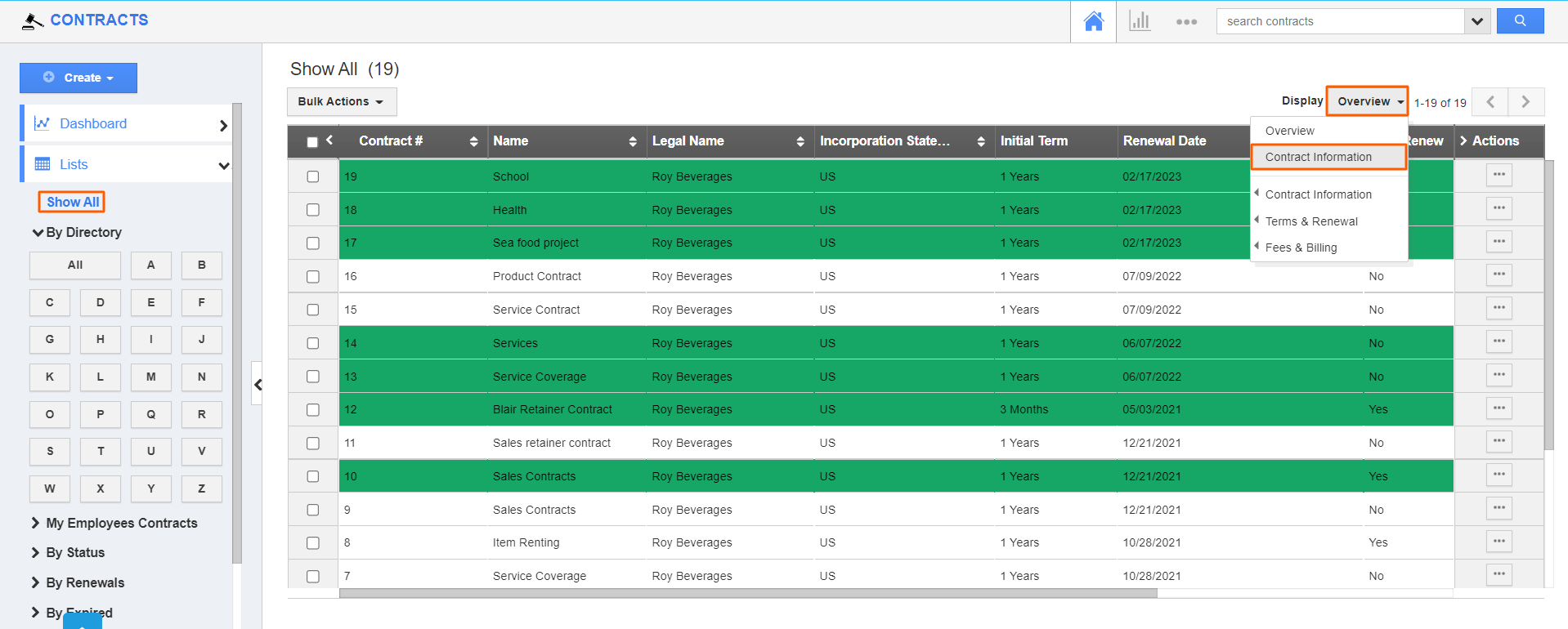Viewport: 1568px width, 629px height.
Task: Open the Create dropdown button
Action: click(78, 78)
